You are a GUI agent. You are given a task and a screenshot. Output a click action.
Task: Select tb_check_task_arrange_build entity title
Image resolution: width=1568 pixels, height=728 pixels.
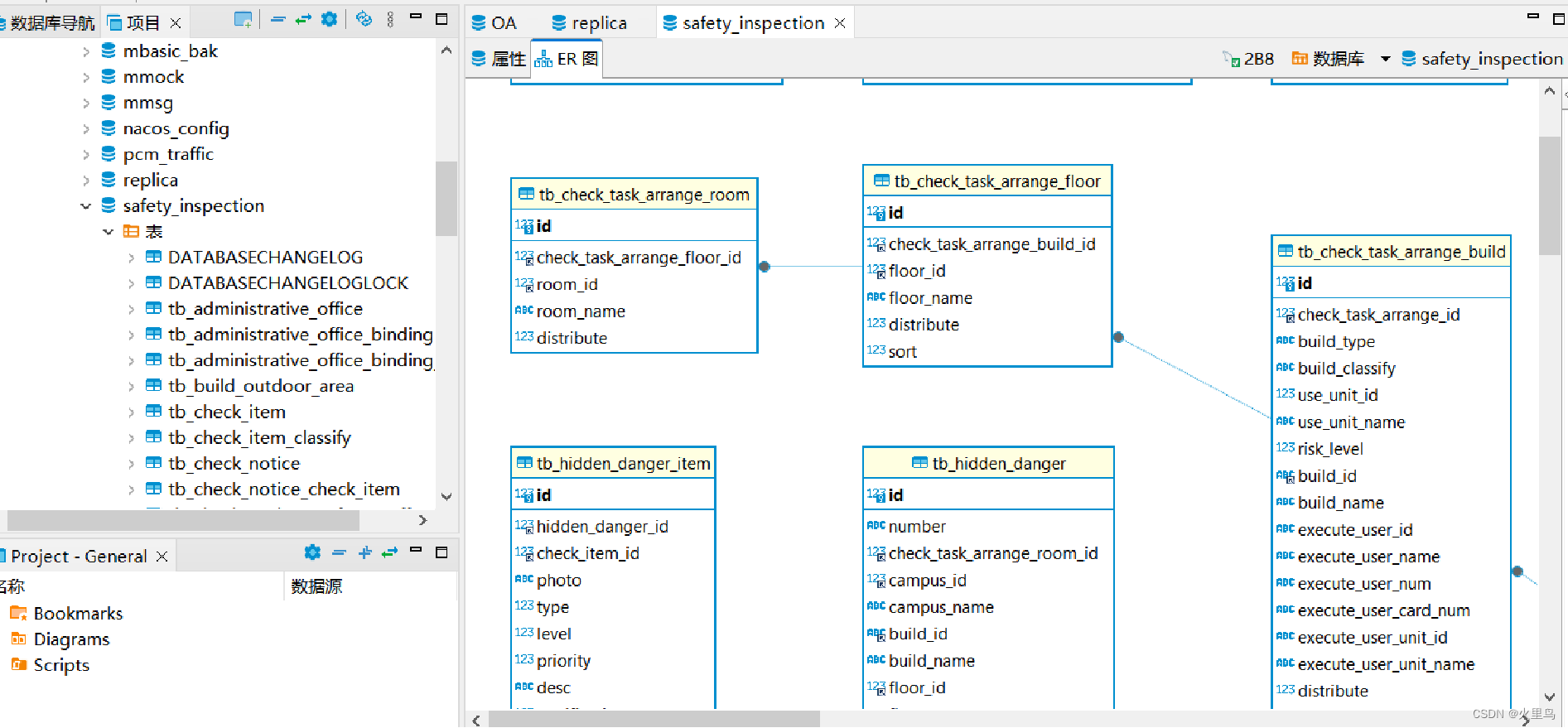pyautogui.click(x=1402, y=252)
